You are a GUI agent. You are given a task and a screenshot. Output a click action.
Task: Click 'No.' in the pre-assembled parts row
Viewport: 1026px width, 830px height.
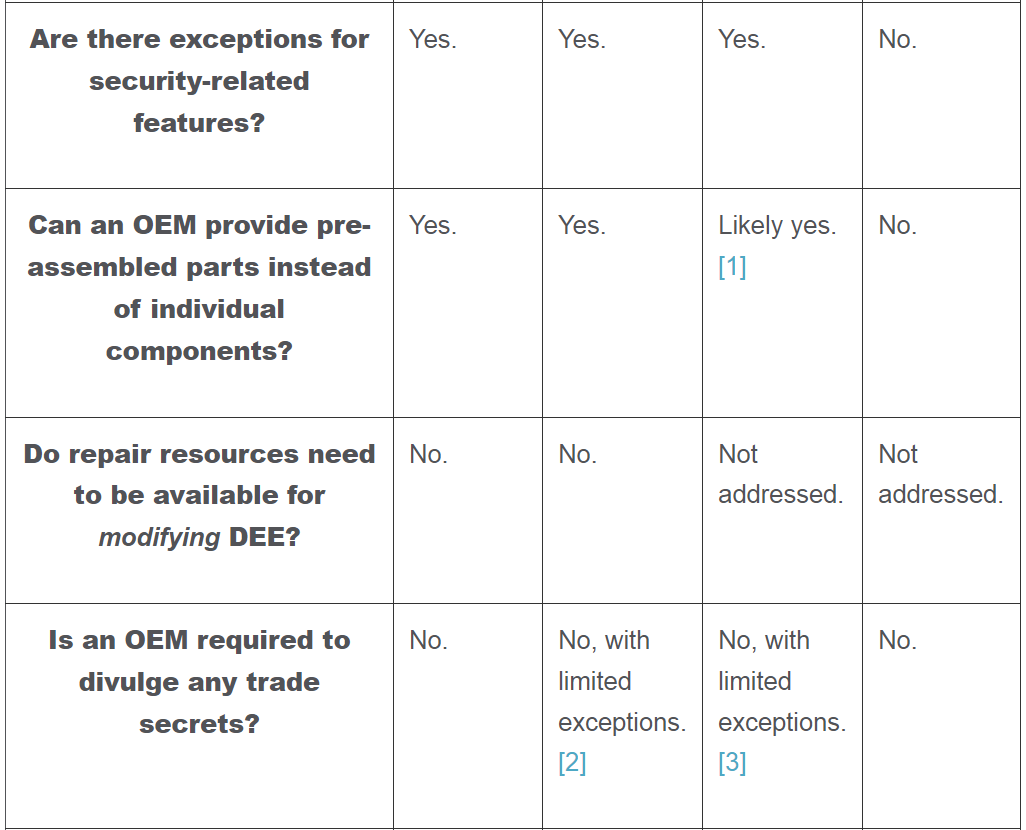pyautogui.click(x=897, y=226)
